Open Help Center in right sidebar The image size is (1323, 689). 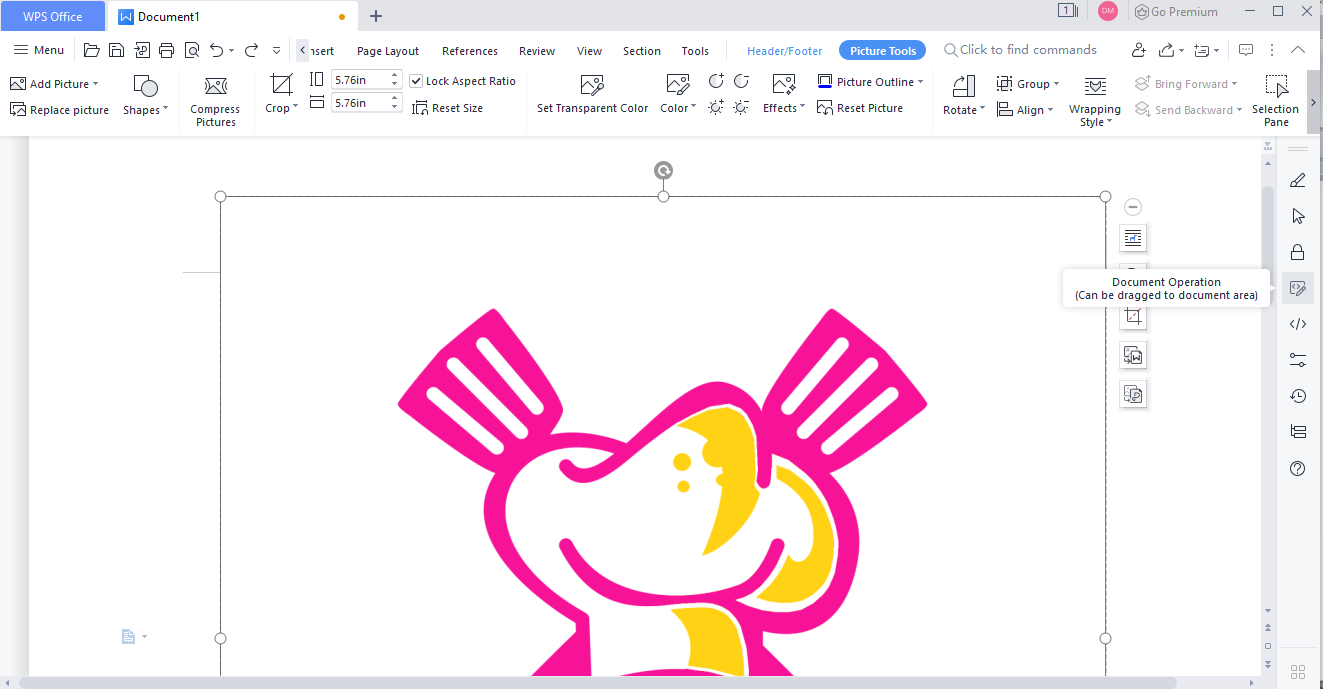1297,468
